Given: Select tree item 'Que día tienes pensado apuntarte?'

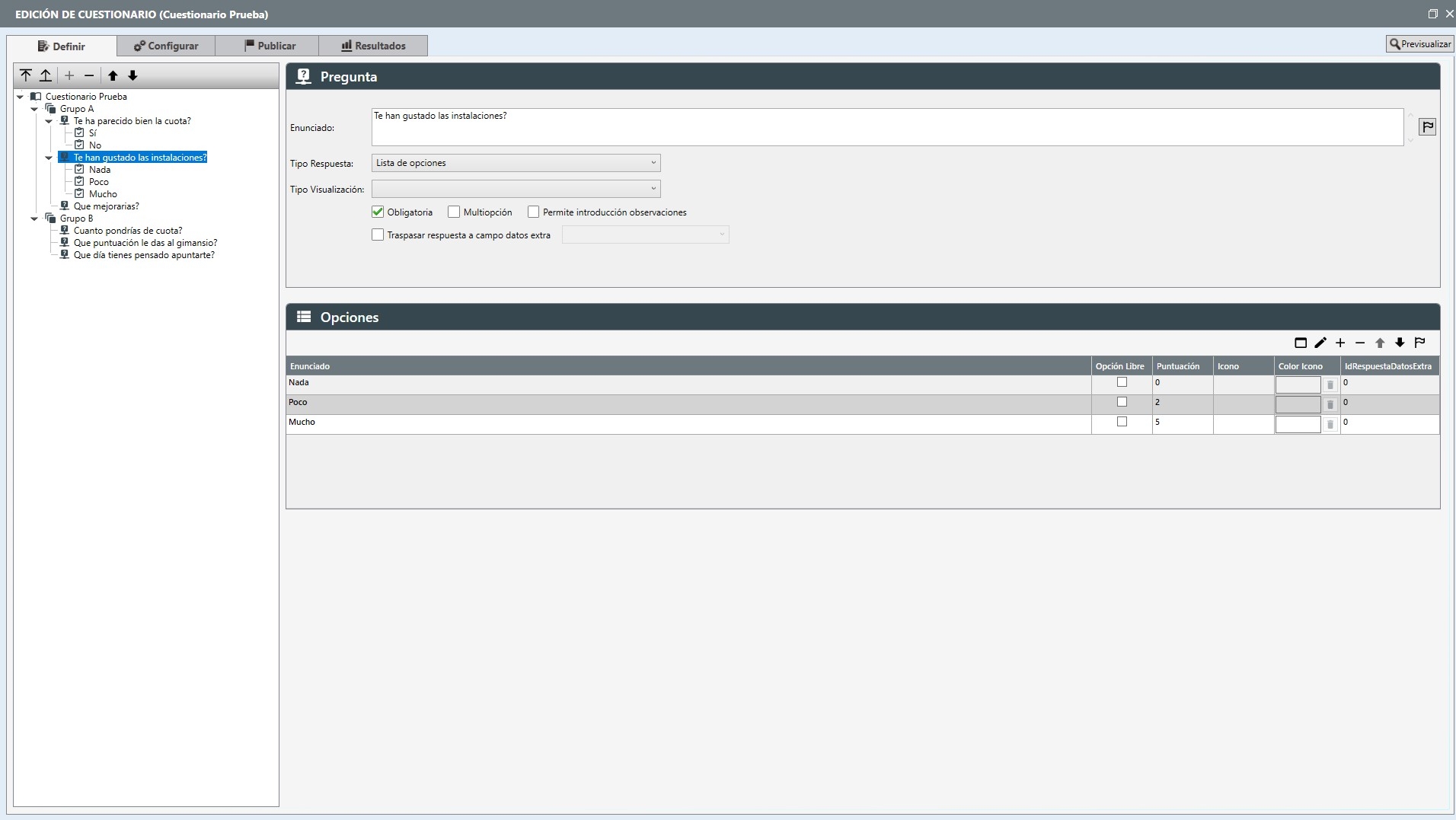Looking at the screenshot, I should 144,255.
